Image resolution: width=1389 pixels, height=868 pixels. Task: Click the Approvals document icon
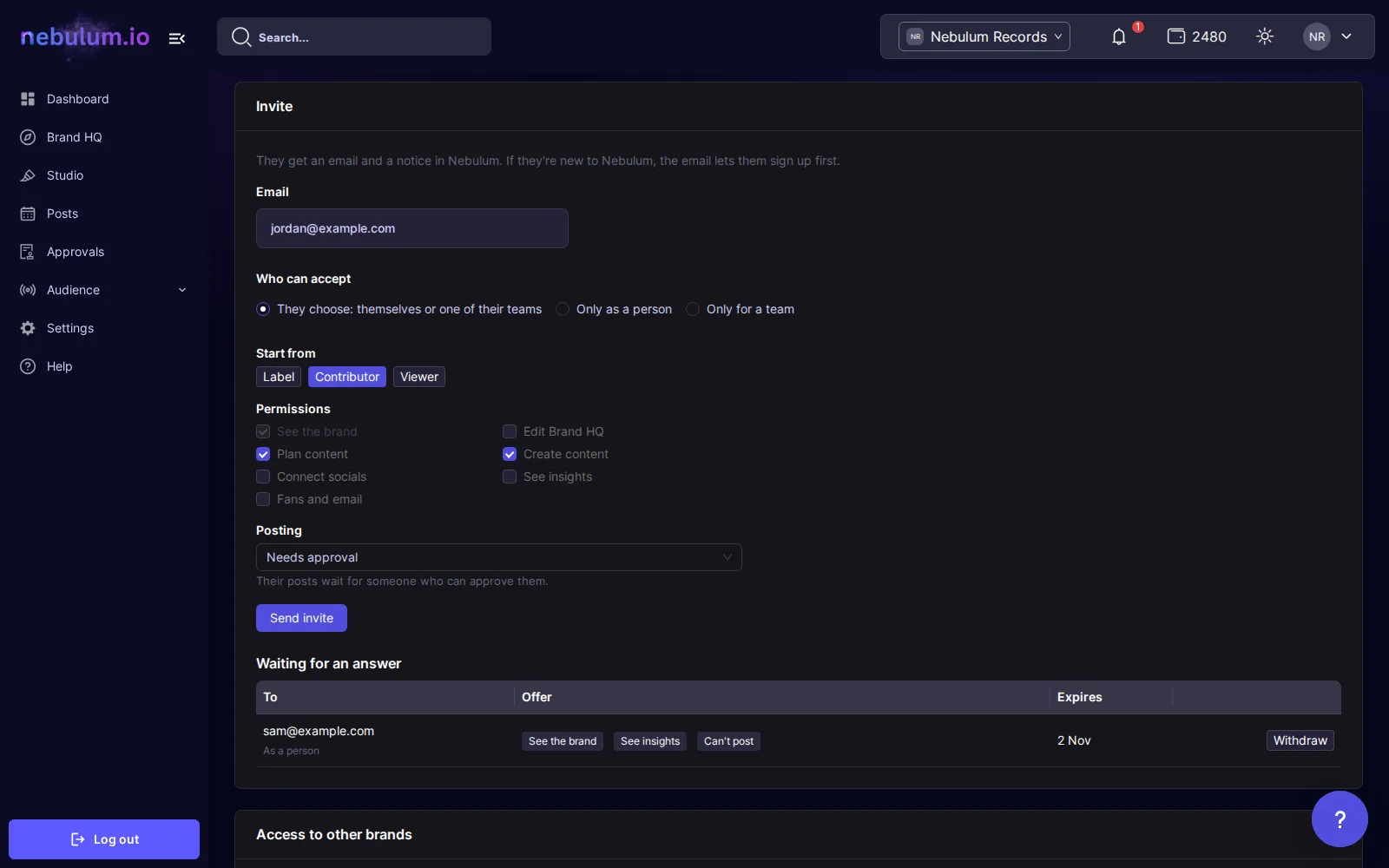28,252
